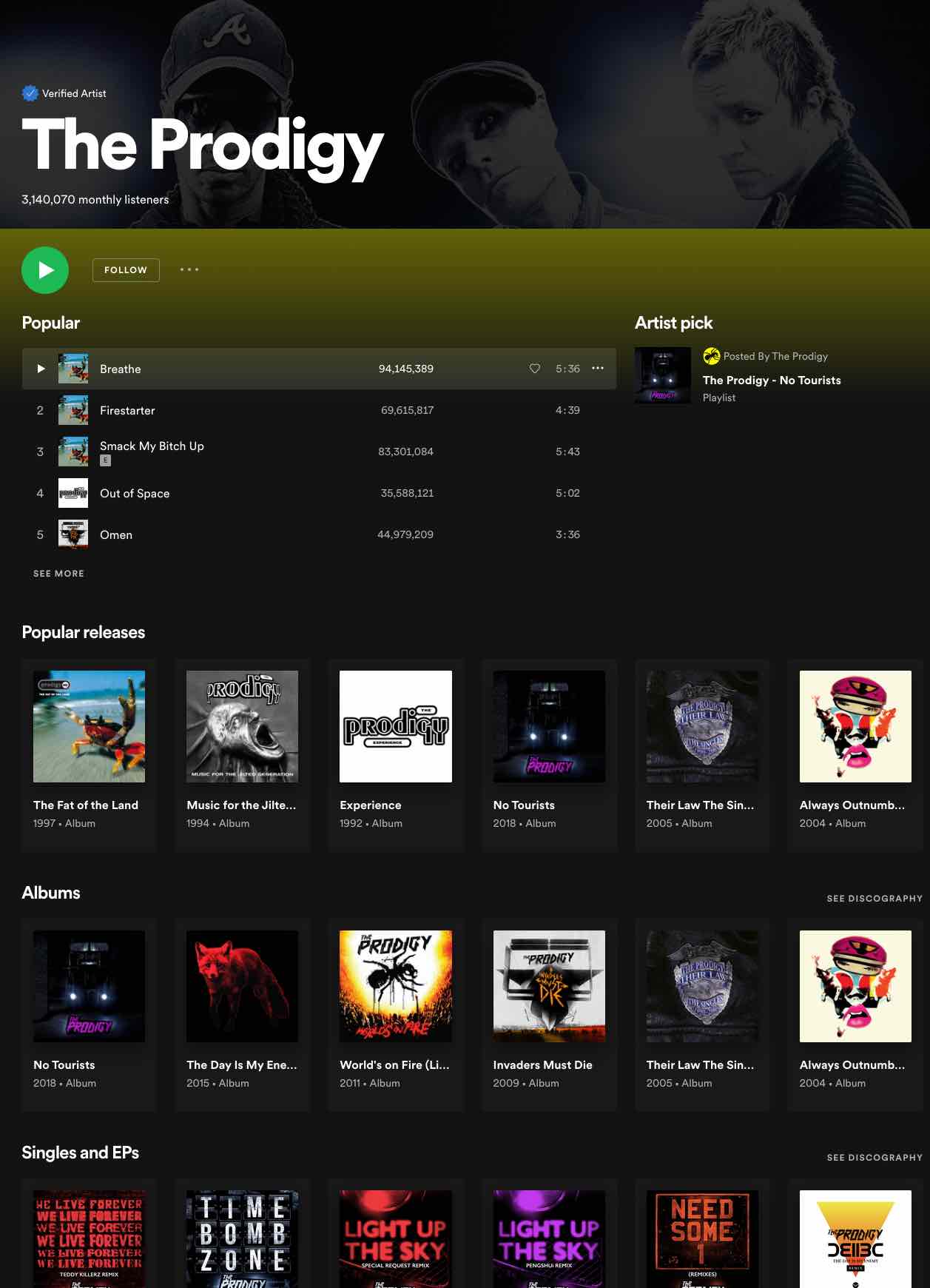Click the explicit E badge on Smack My Bitch Up
Image resolution: width=930 pixels, height=1288 pixels.
click(x=105, y=460)
